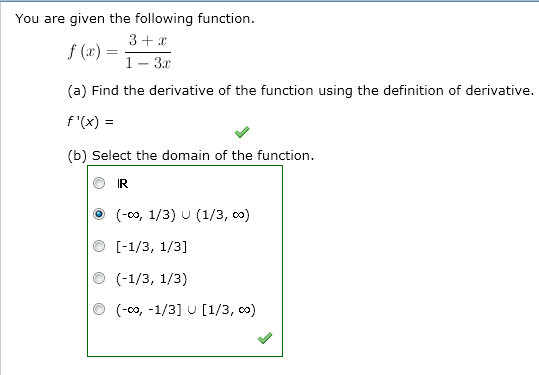This screenshot has width=539, height=375.
Task: Click the "(b) Select the domain" prompt text
Action: (191, 156)
